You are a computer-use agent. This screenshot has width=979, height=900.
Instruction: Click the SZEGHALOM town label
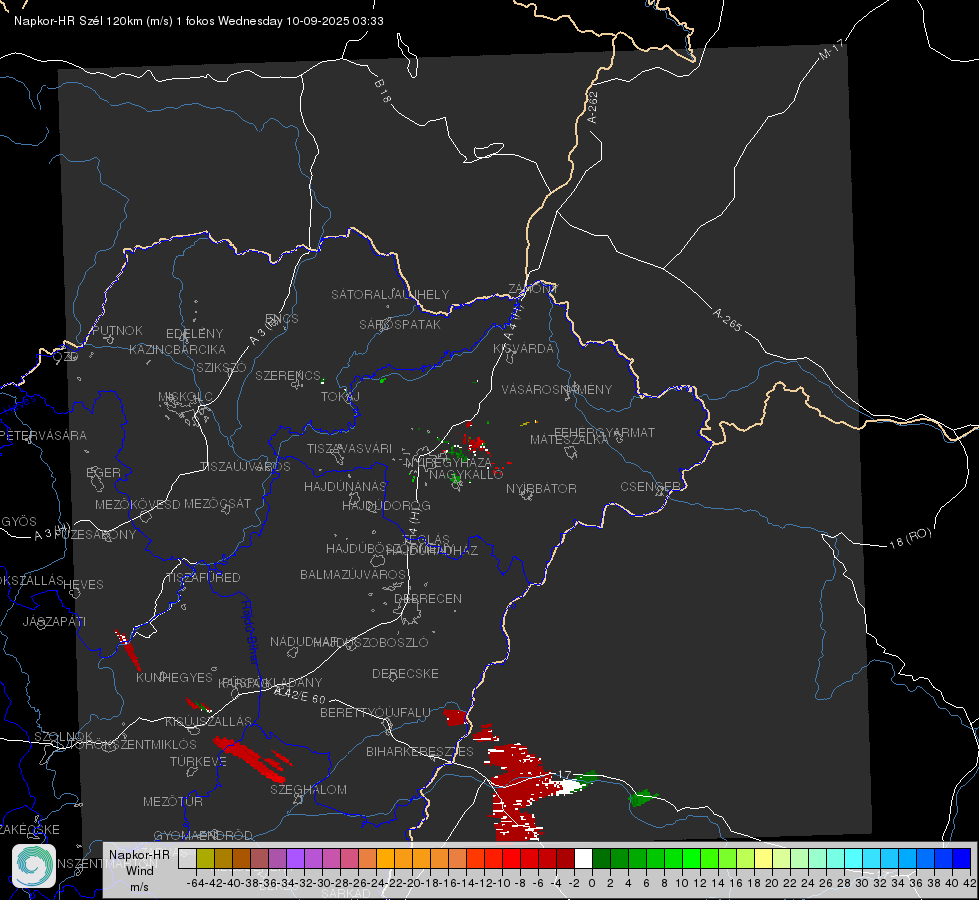(x=308, y=789)
